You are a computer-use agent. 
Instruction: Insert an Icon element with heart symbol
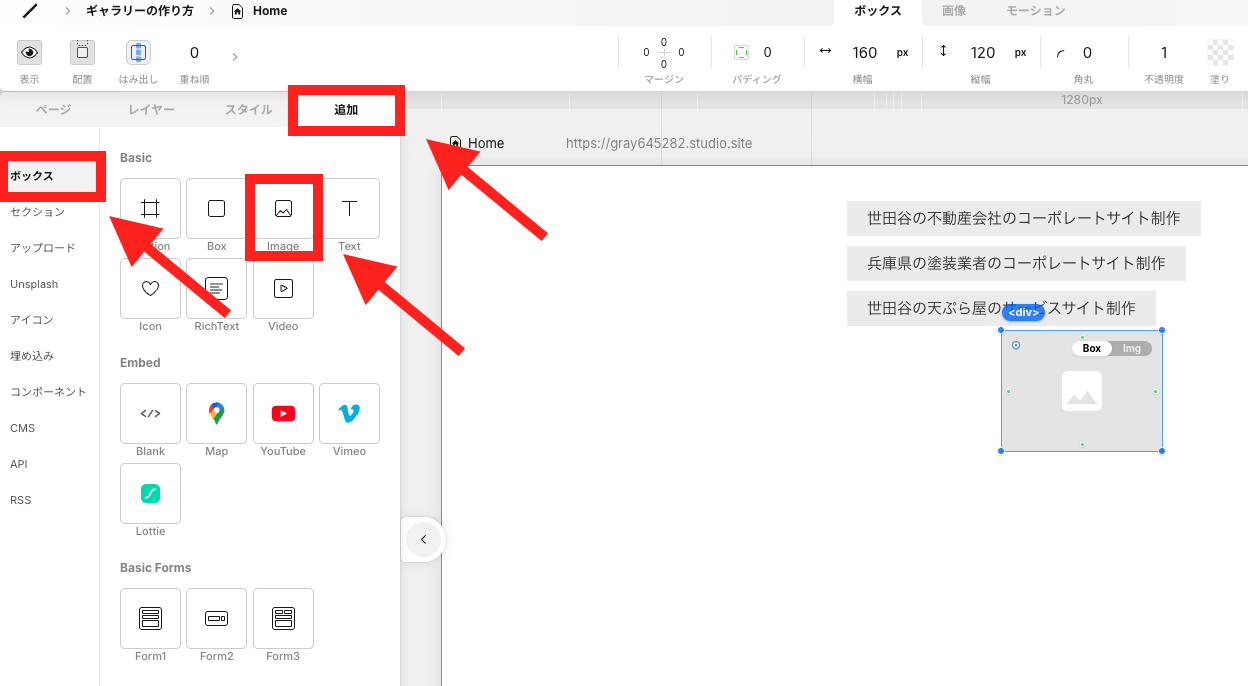pyautogui.click(x=150, y=289)
